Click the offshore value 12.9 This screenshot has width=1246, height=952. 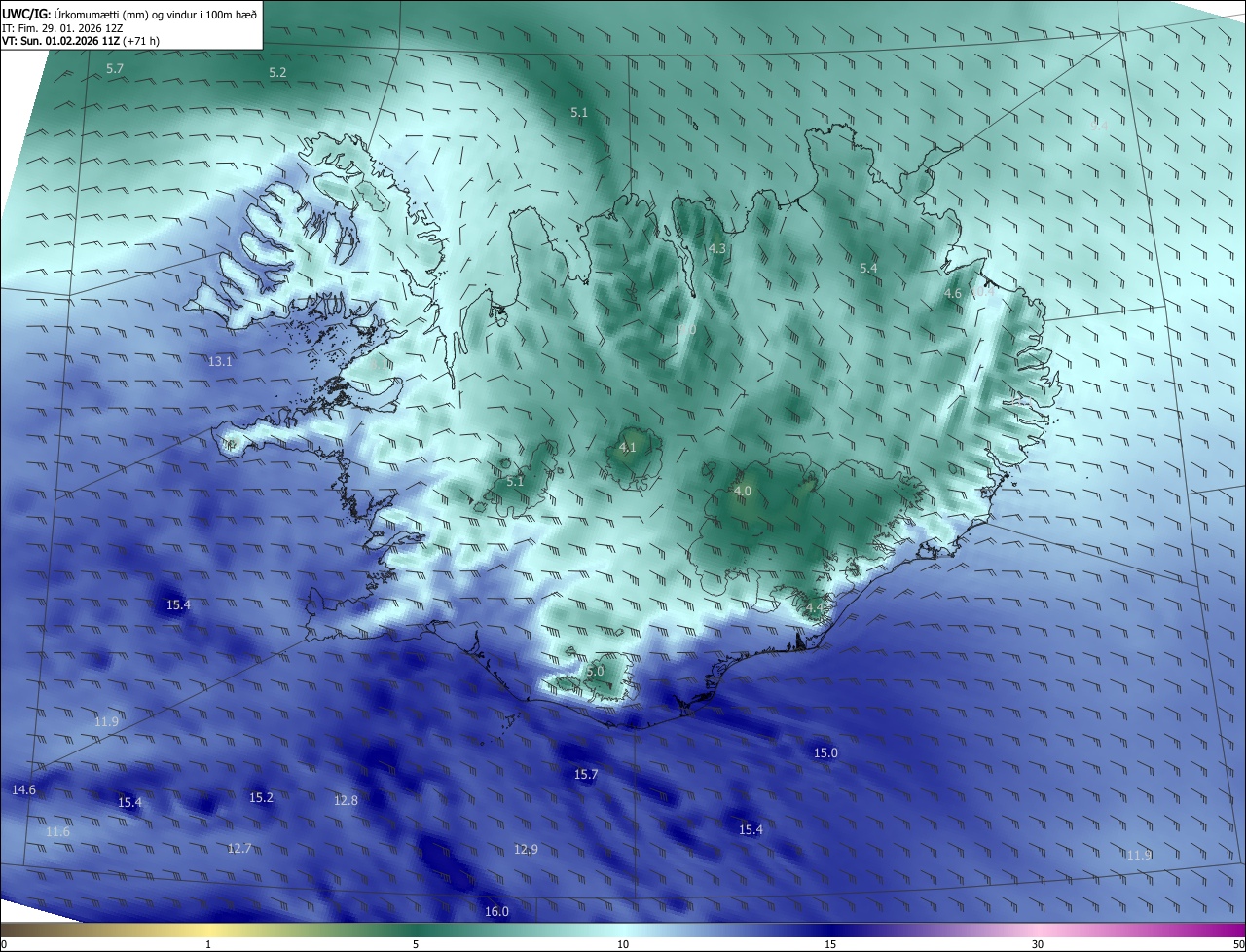pyautogui.click(x=526, y=850)
